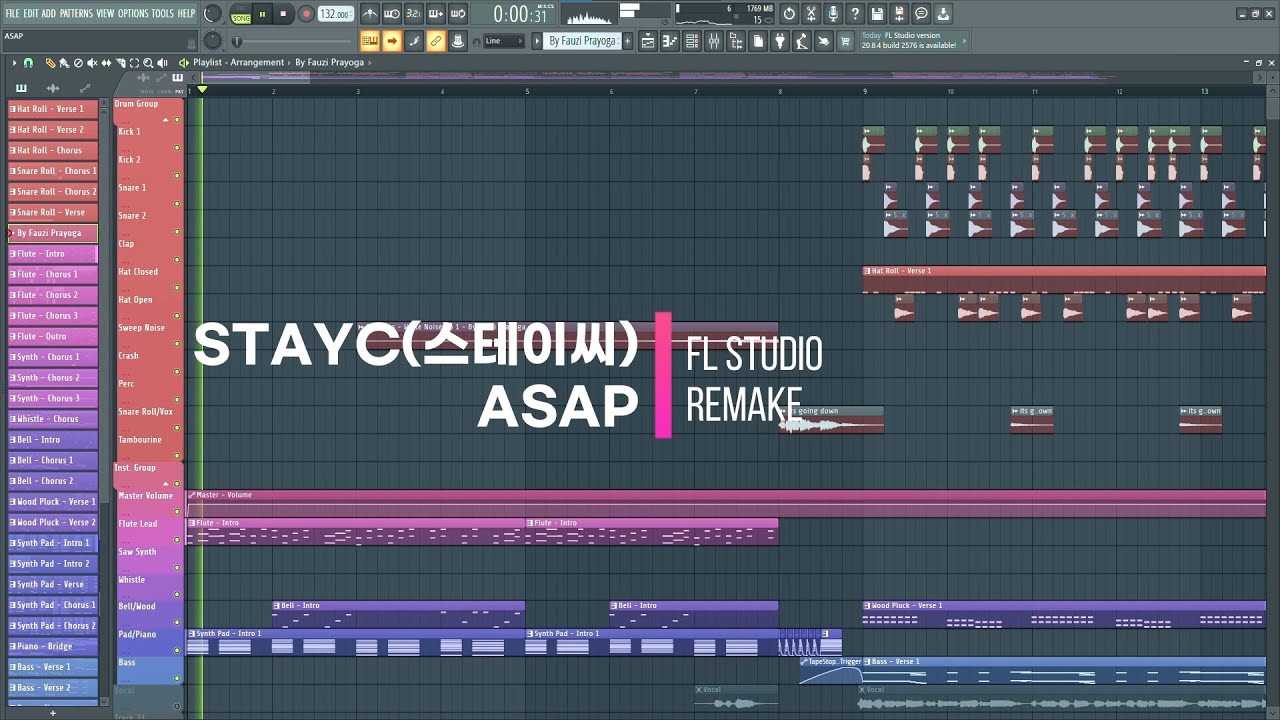Image resolution: width=1280 pixels, height=720 pixels.
Task: Expand the FL Studio version news arrow
Action: tap(964, 41)
